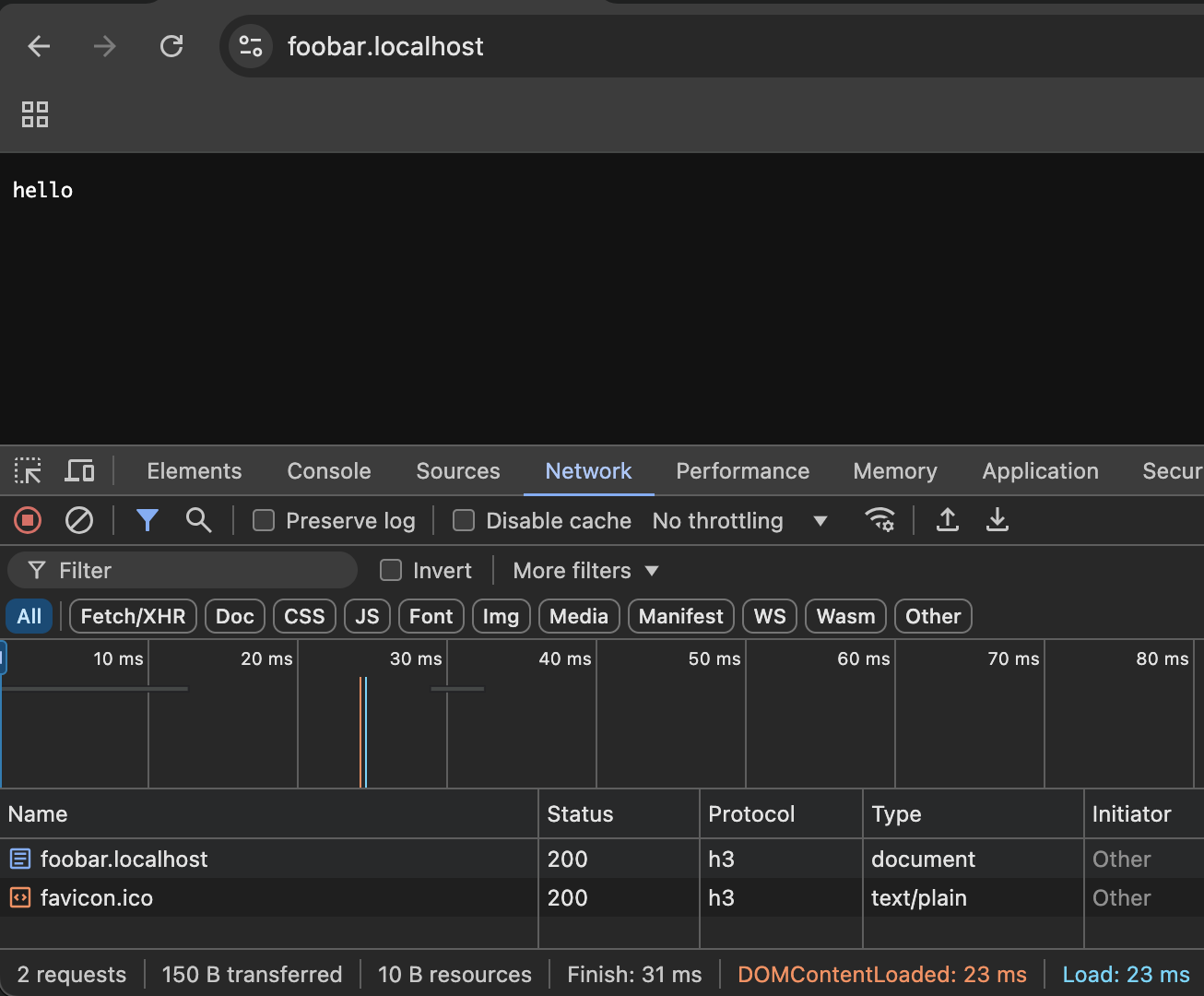
Task: Open site information icon in address bar
Action: point(251,46)
